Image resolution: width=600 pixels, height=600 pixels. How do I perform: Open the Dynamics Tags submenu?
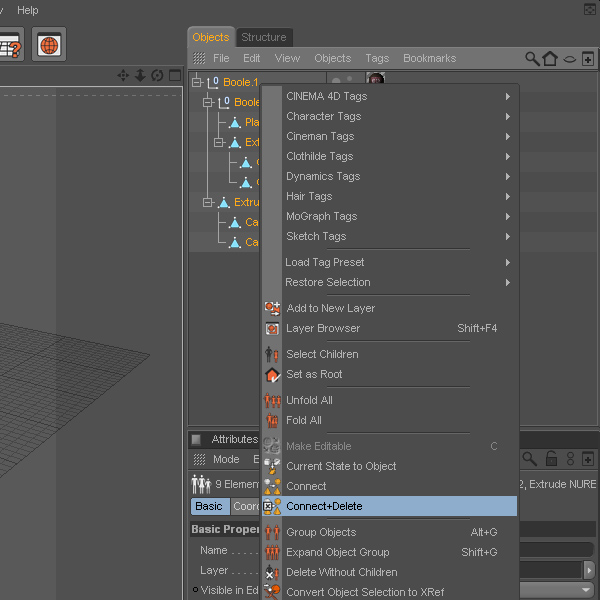[x=389, y=176]
